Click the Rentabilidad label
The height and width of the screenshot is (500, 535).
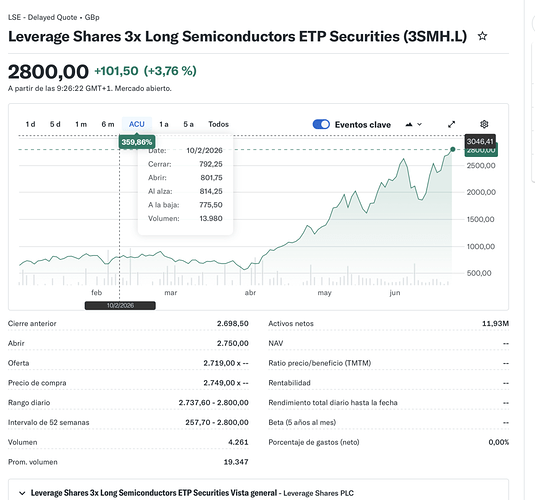tap(289, 383)
